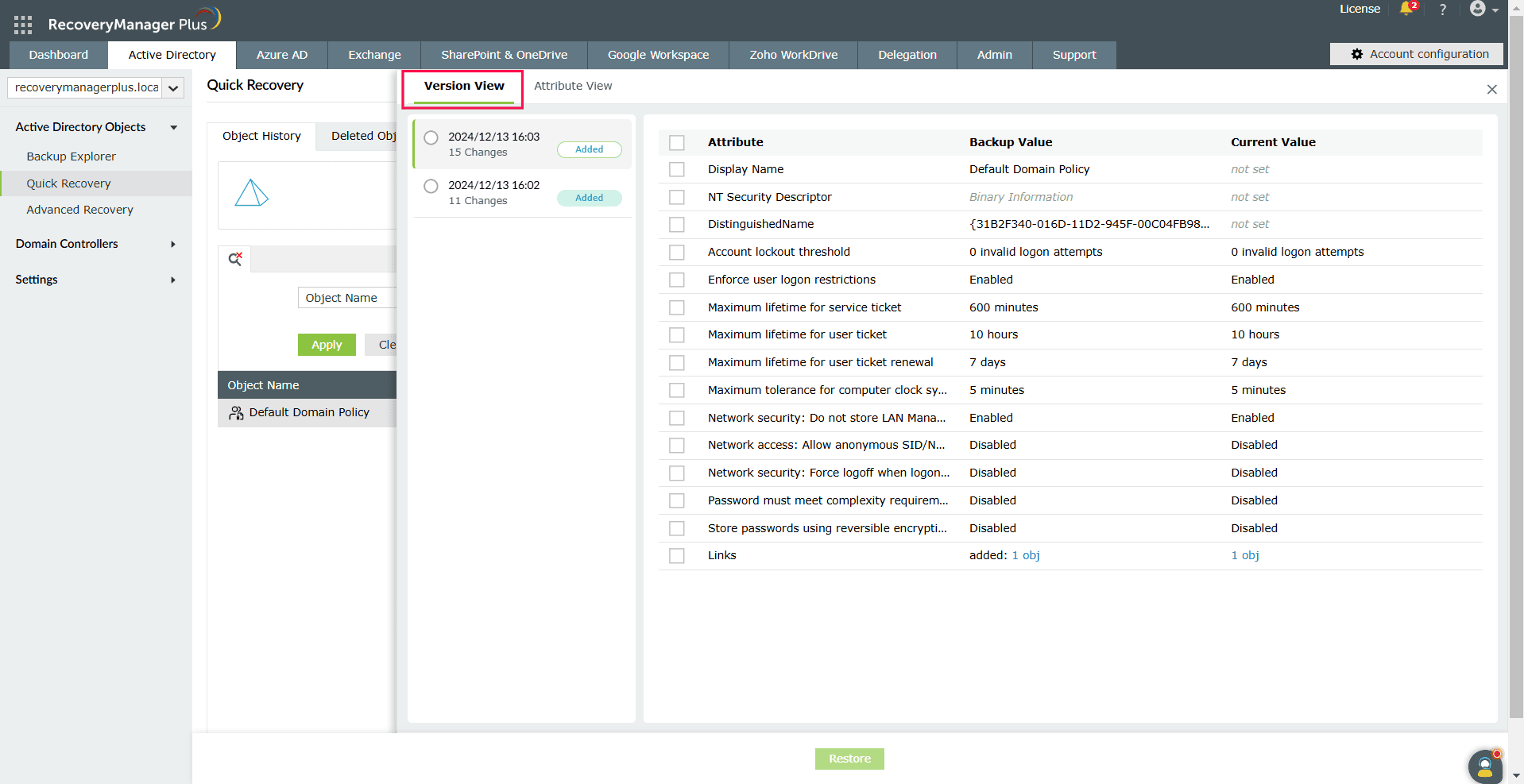The height and width of the screenshot is (784, 1524).
Task: Check Maximum lifetime for service ticket checkbox
Action: pyautogui.click(x=677, y=308)
